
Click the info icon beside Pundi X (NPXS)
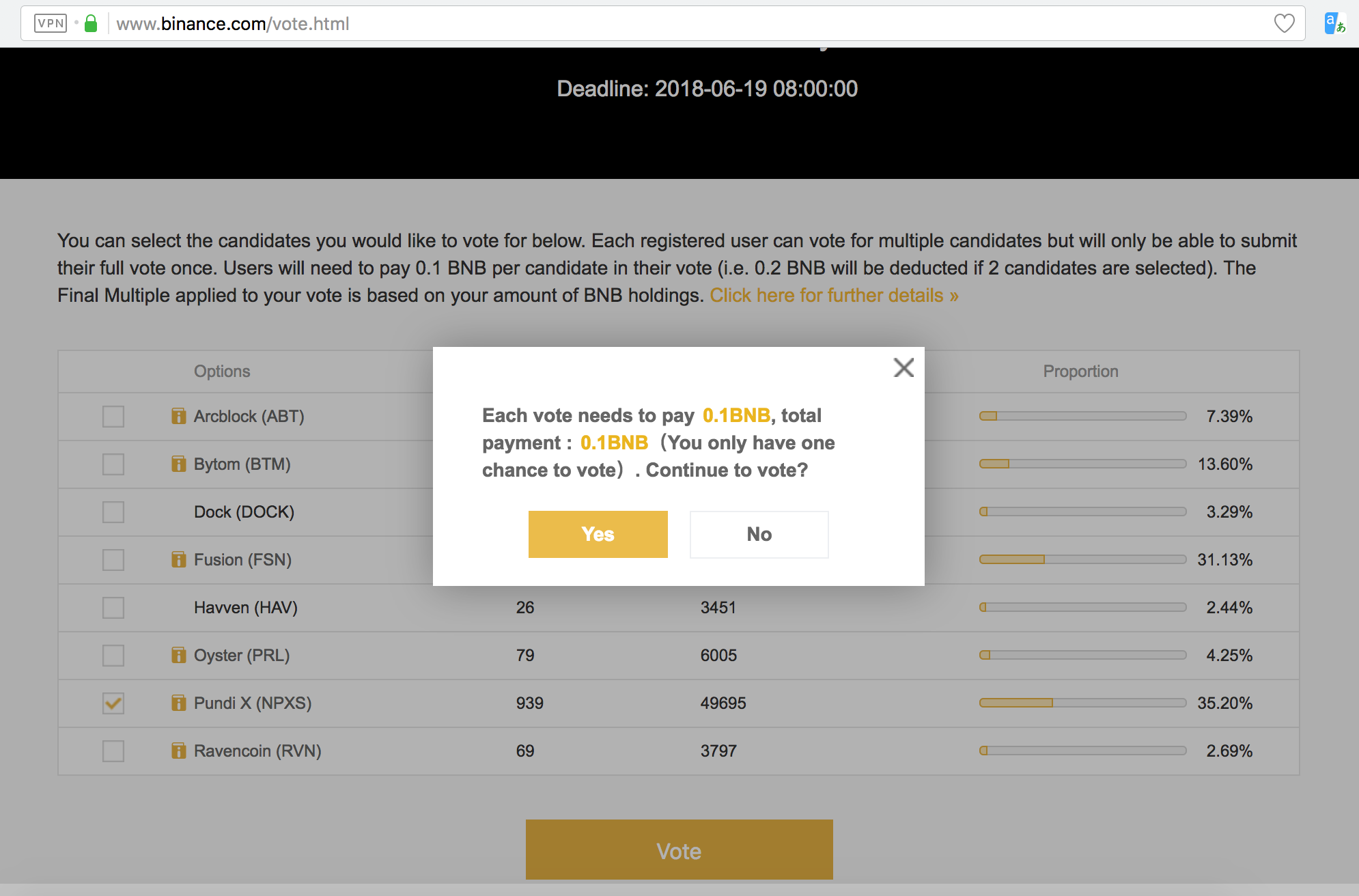point(178,703)
